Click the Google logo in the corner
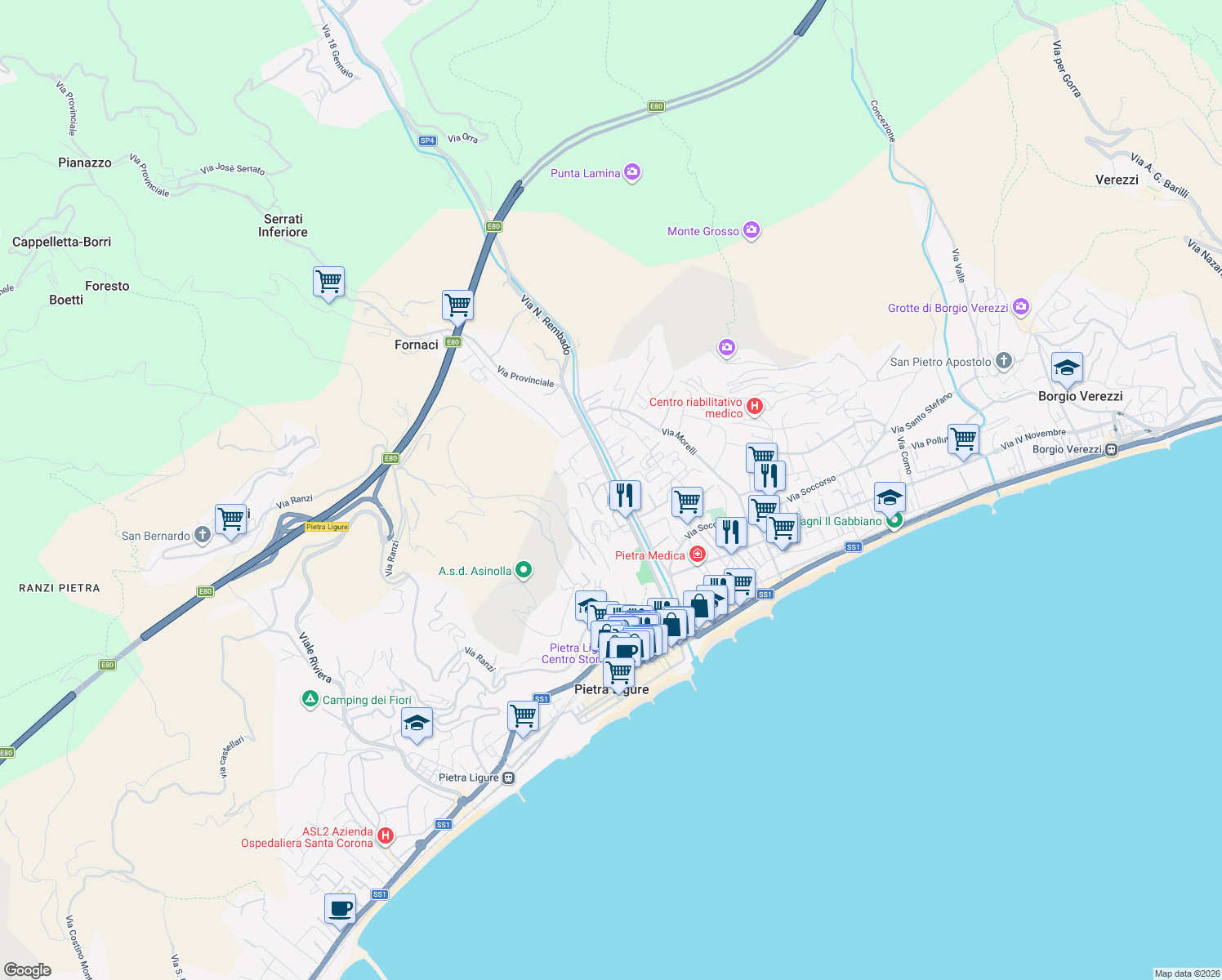This screenshot has height=980, width=1222. (x=29, y=970)
